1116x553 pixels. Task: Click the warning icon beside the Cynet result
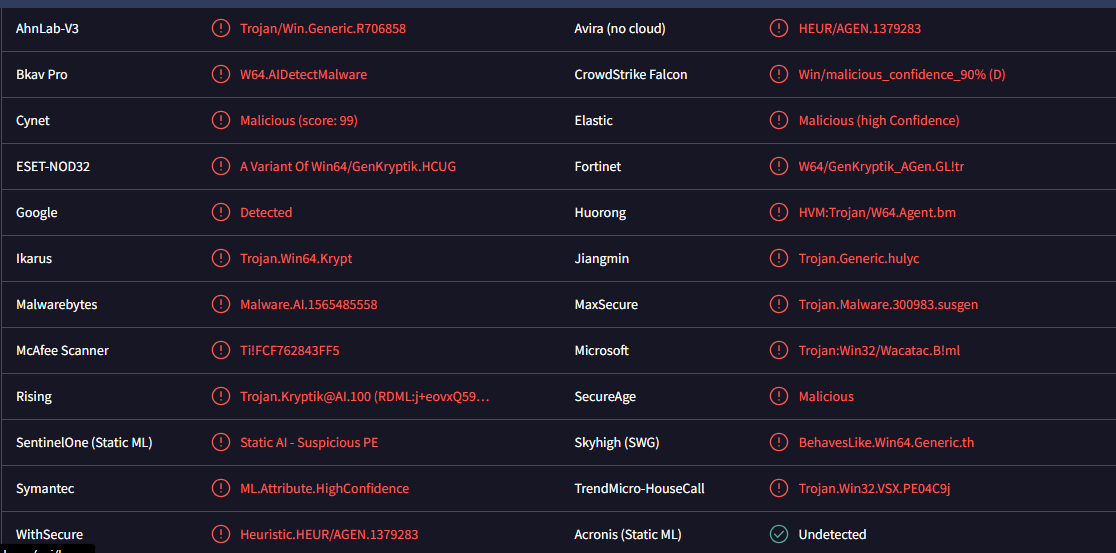(x=221, y=120)
